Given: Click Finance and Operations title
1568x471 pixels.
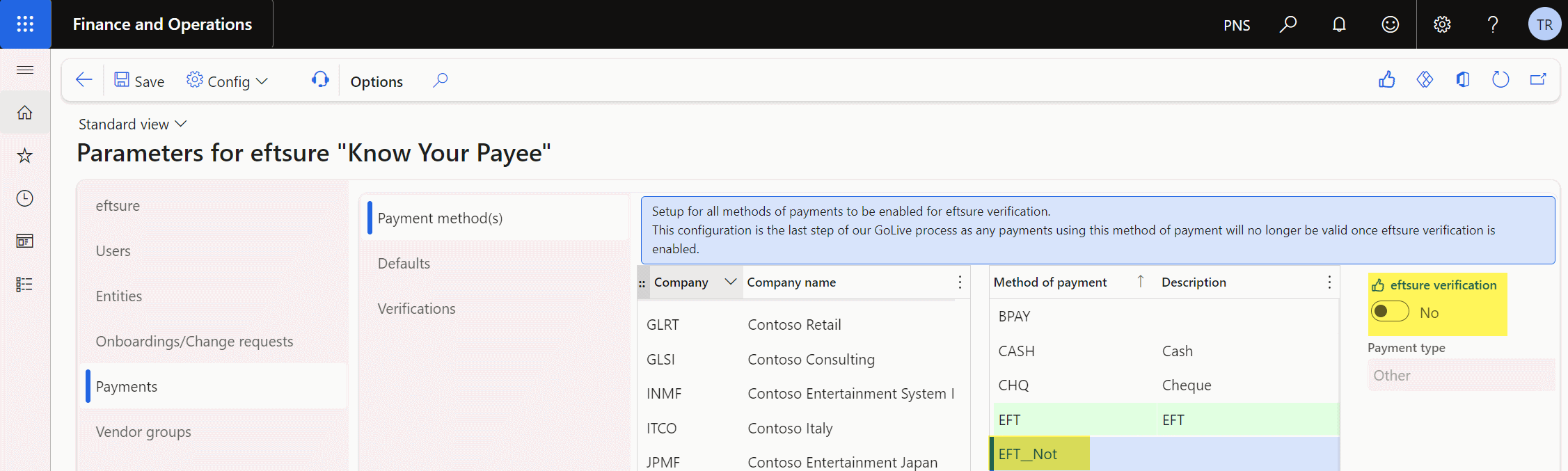Looking at the screenshot, I should (162, 24).
